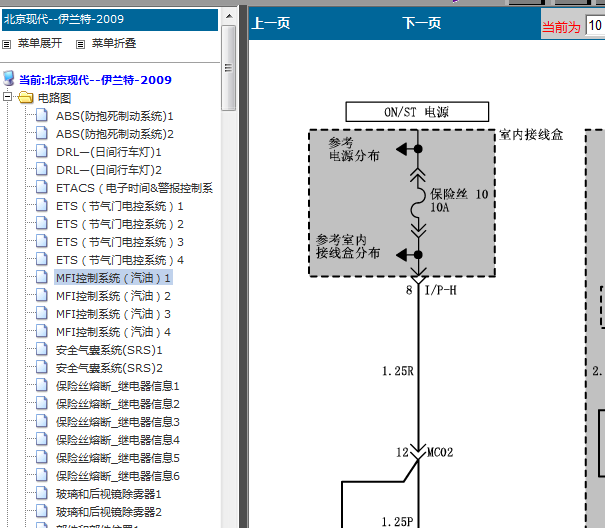This screenshot has height=528, width=605.
Task: Click page icon for DRL—(日间行车灯)1
Action: click(x=42, y=151)
